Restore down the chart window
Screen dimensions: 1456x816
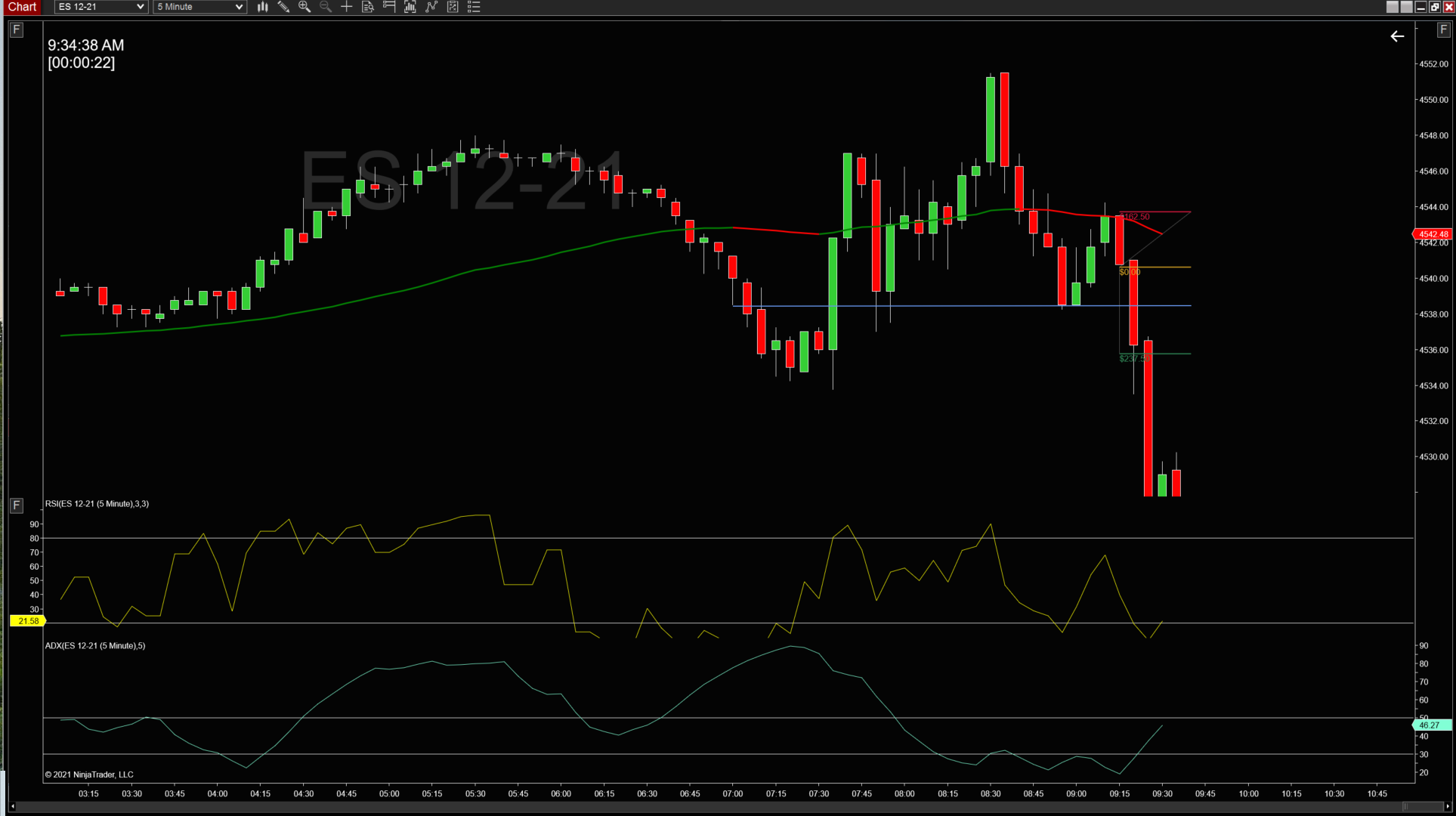click(1434, 7)
